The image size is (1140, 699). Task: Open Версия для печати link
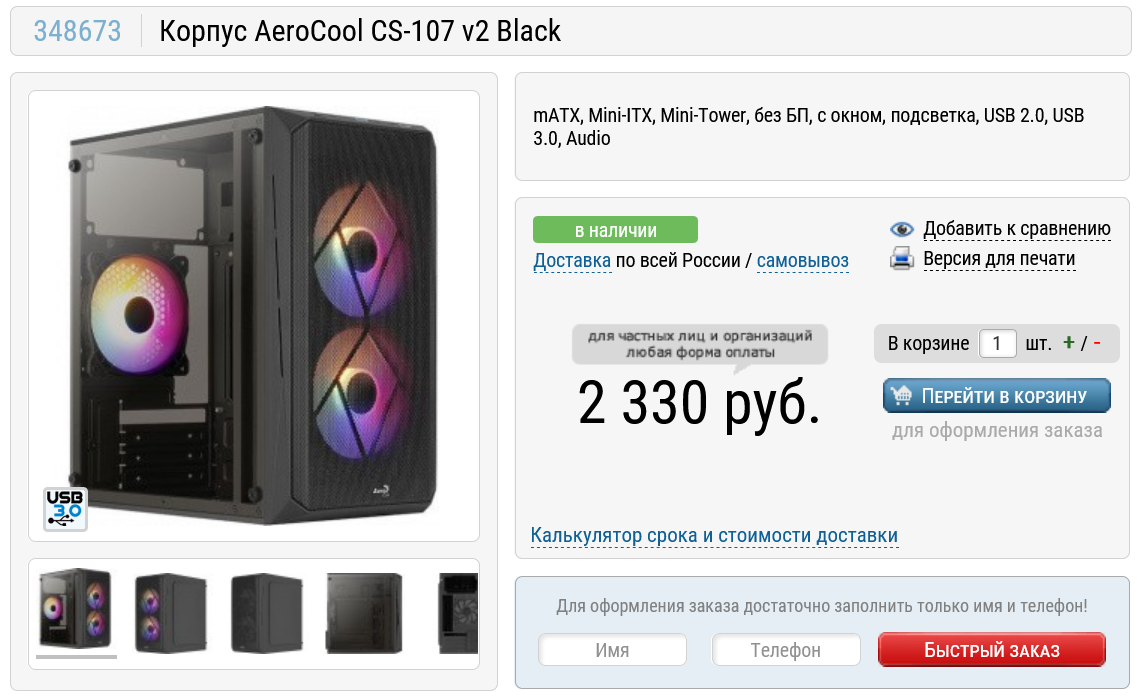999,259
